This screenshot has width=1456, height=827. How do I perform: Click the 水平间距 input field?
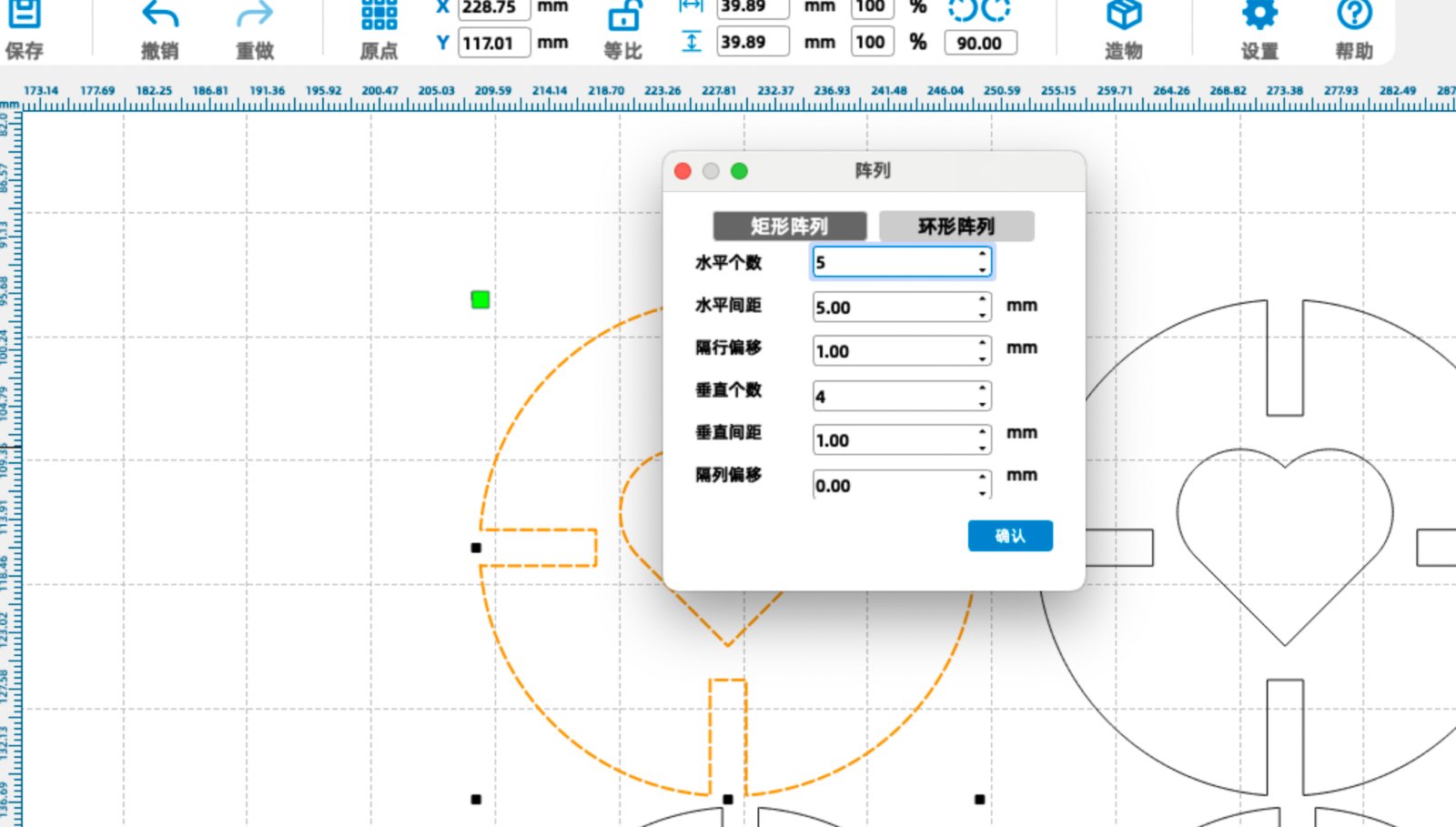(x=902, y=307)
